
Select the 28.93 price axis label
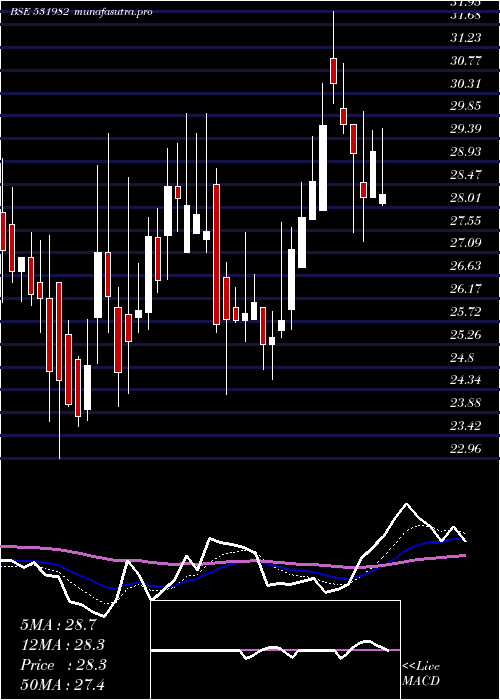click(x=466, y=152)
